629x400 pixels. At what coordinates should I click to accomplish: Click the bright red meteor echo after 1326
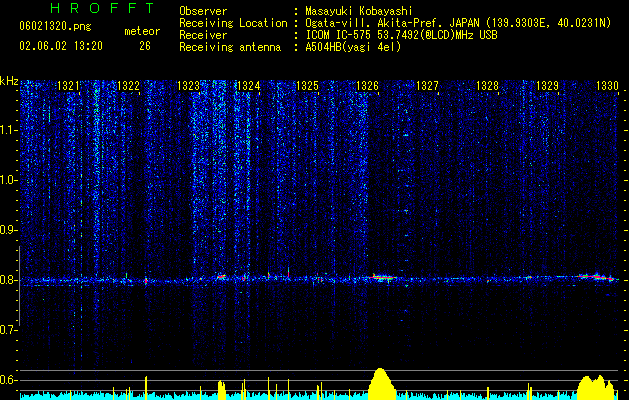coord(383,277)
